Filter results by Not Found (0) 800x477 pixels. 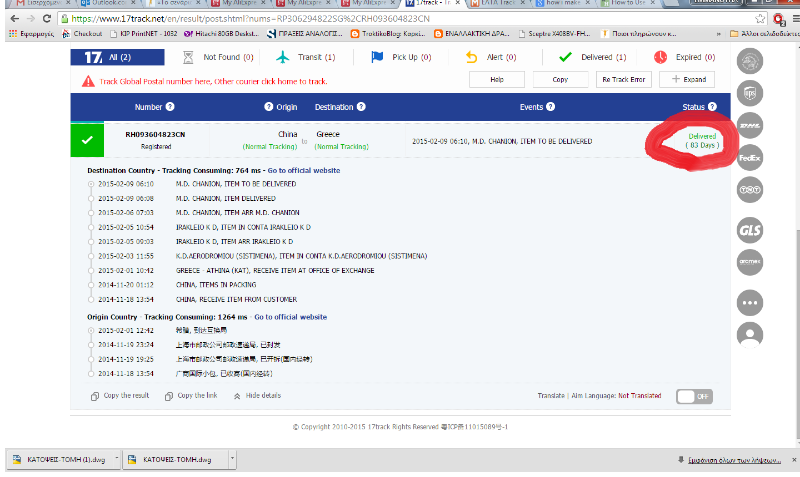click(218, 57)
